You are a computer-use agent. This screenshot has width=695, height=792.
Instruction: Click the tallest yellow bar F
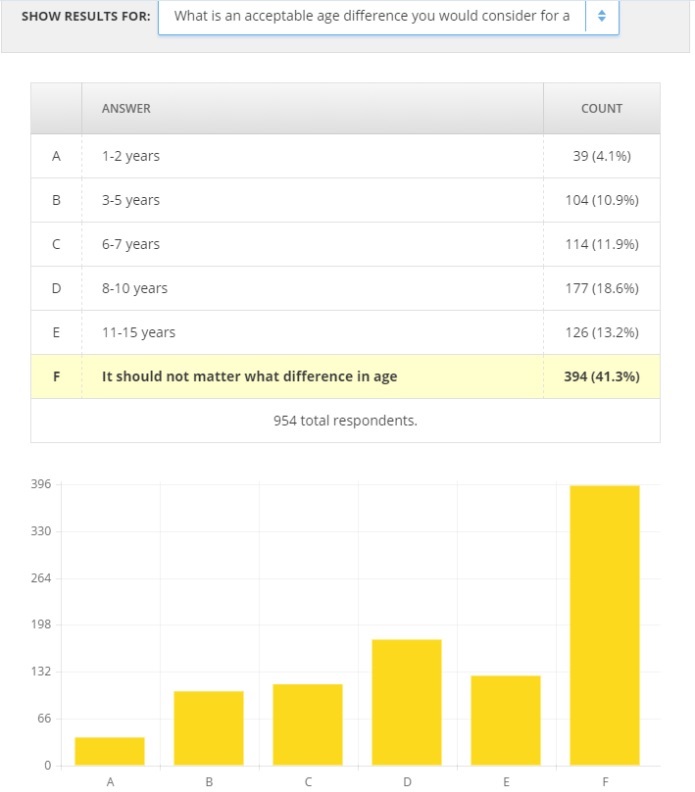605,625
